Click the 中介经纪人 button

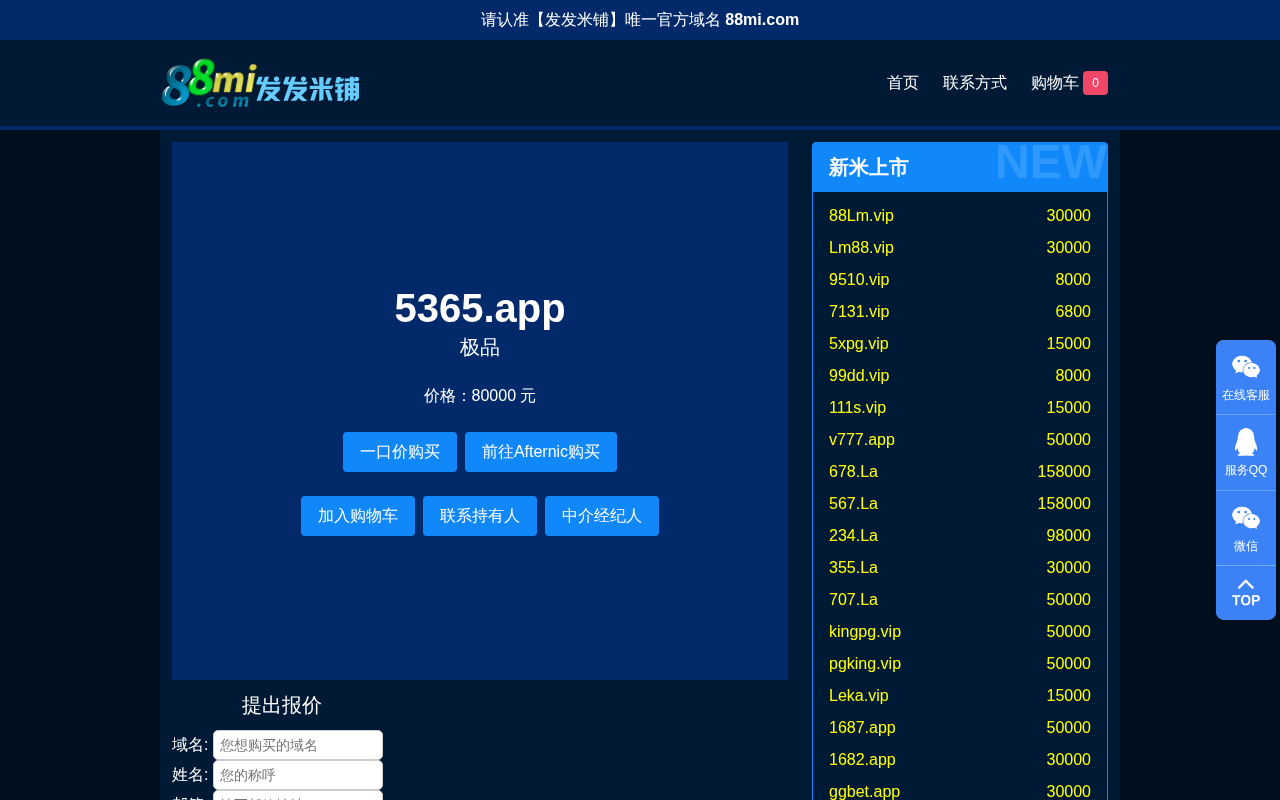tap(602, 516)
